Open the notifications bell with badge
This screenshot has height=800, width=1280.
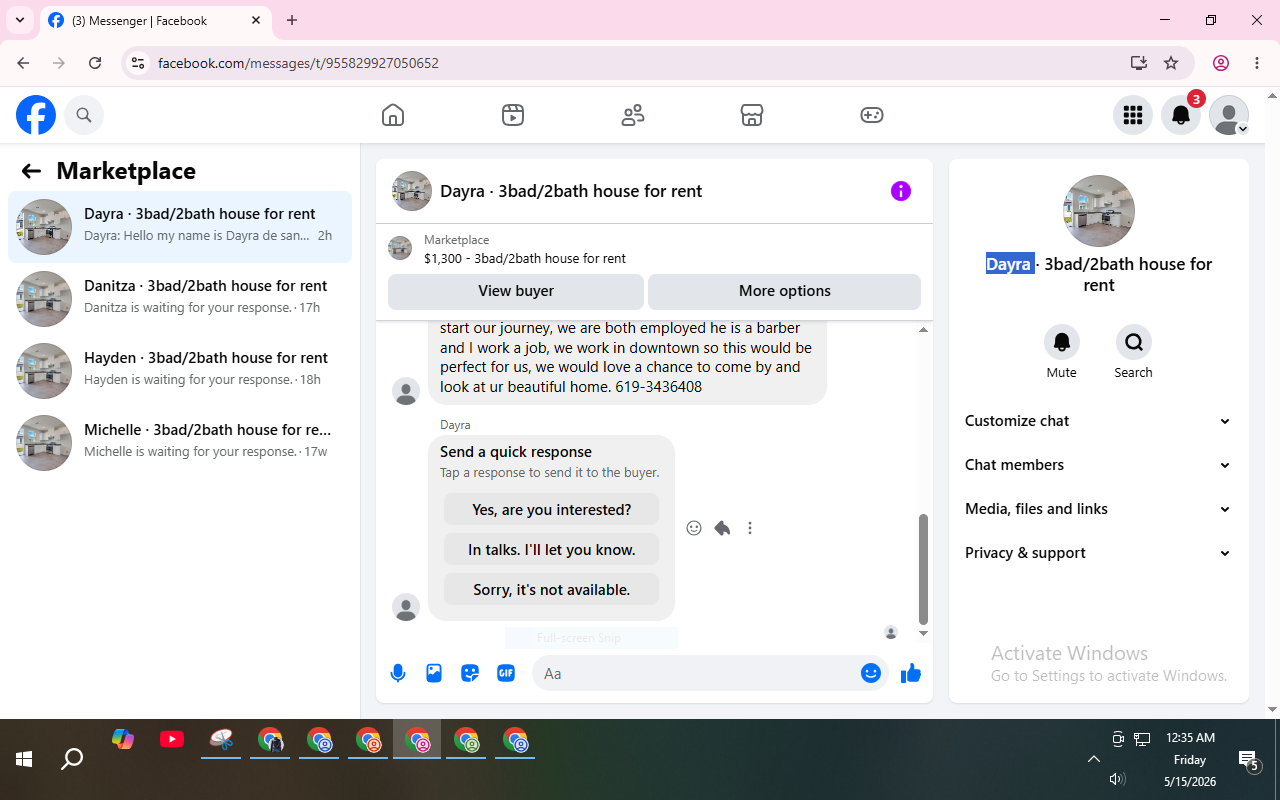tap(1181, 115)
